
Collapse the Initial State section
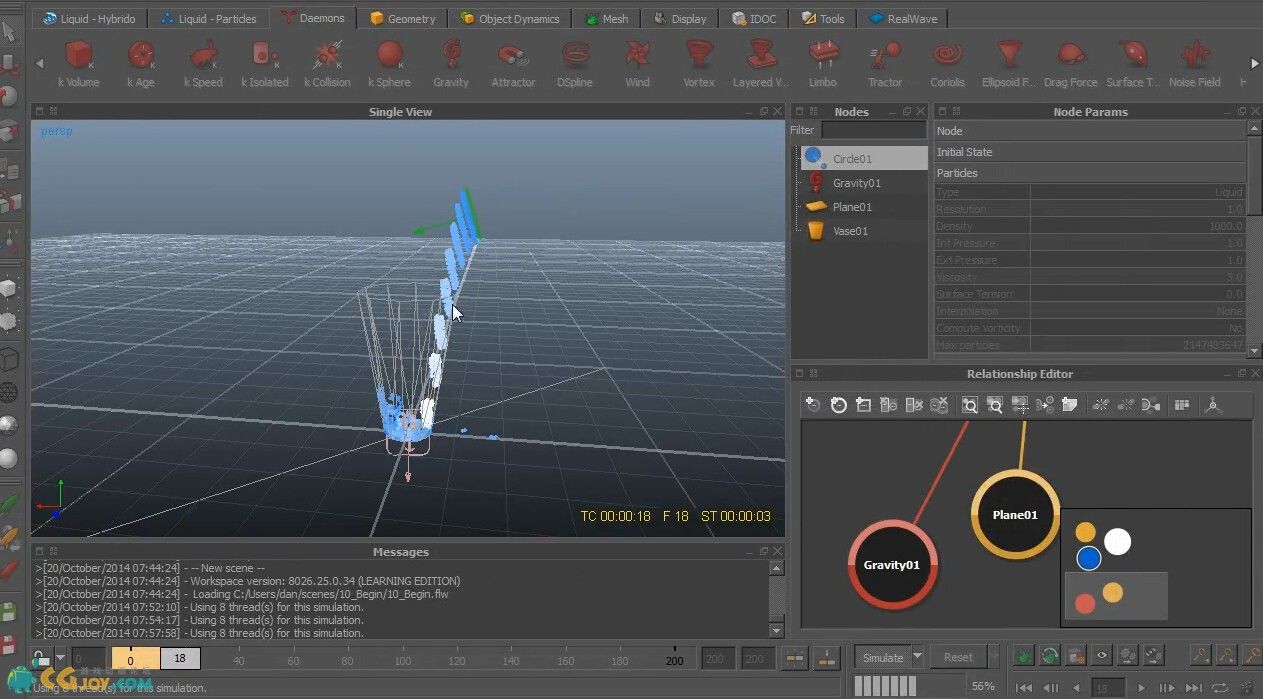coord(1090,152)
